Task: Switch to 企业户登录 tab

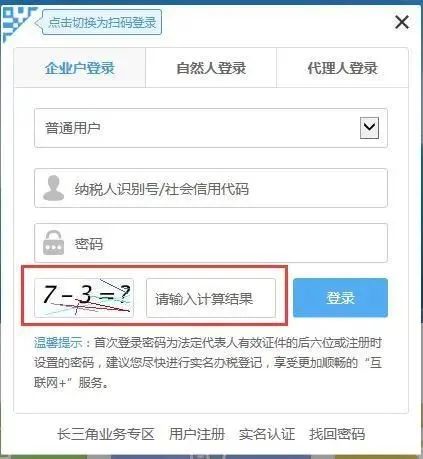Action: point(80,68)
